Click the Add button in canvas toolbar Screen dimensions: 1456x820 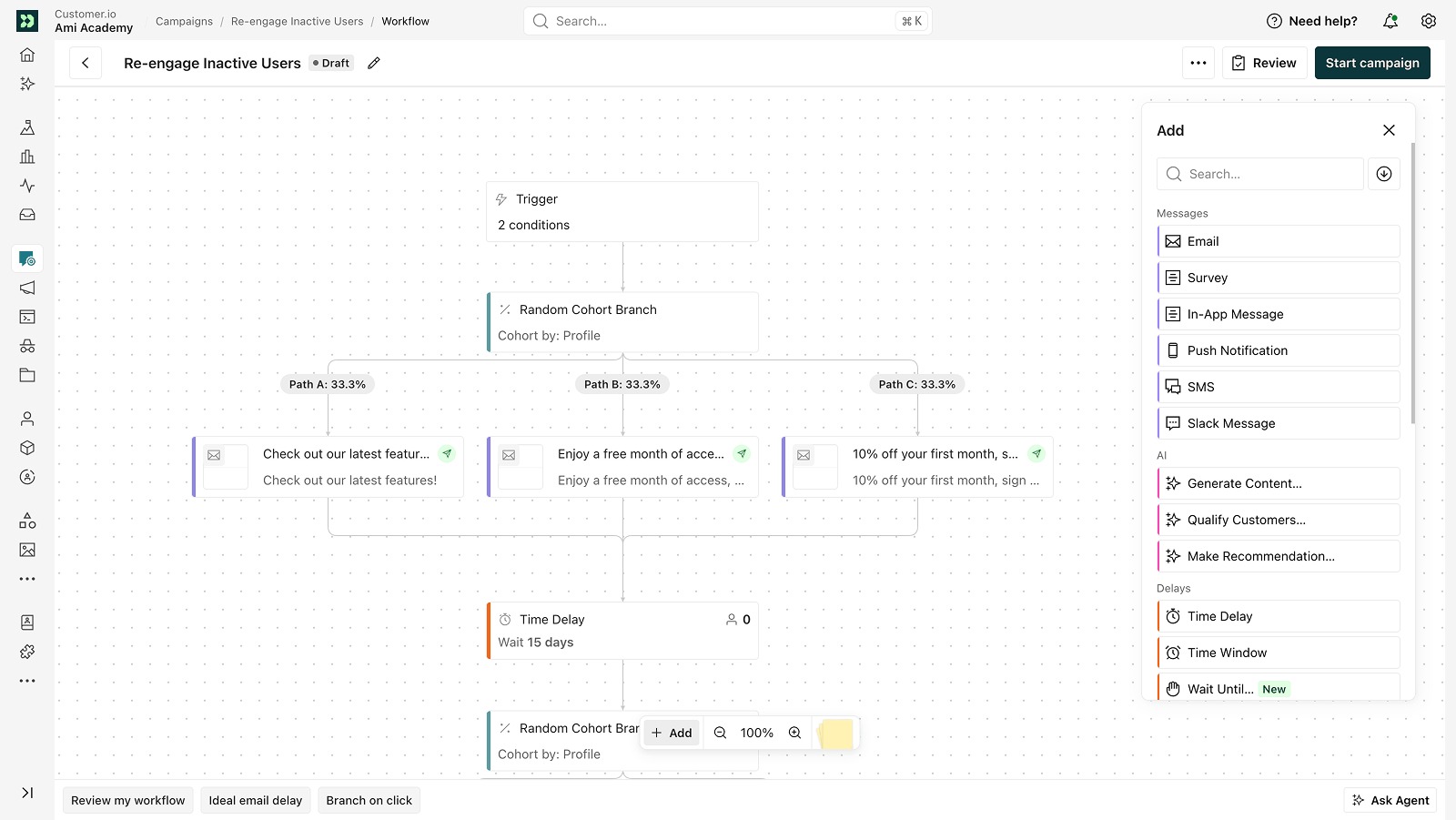672,733
